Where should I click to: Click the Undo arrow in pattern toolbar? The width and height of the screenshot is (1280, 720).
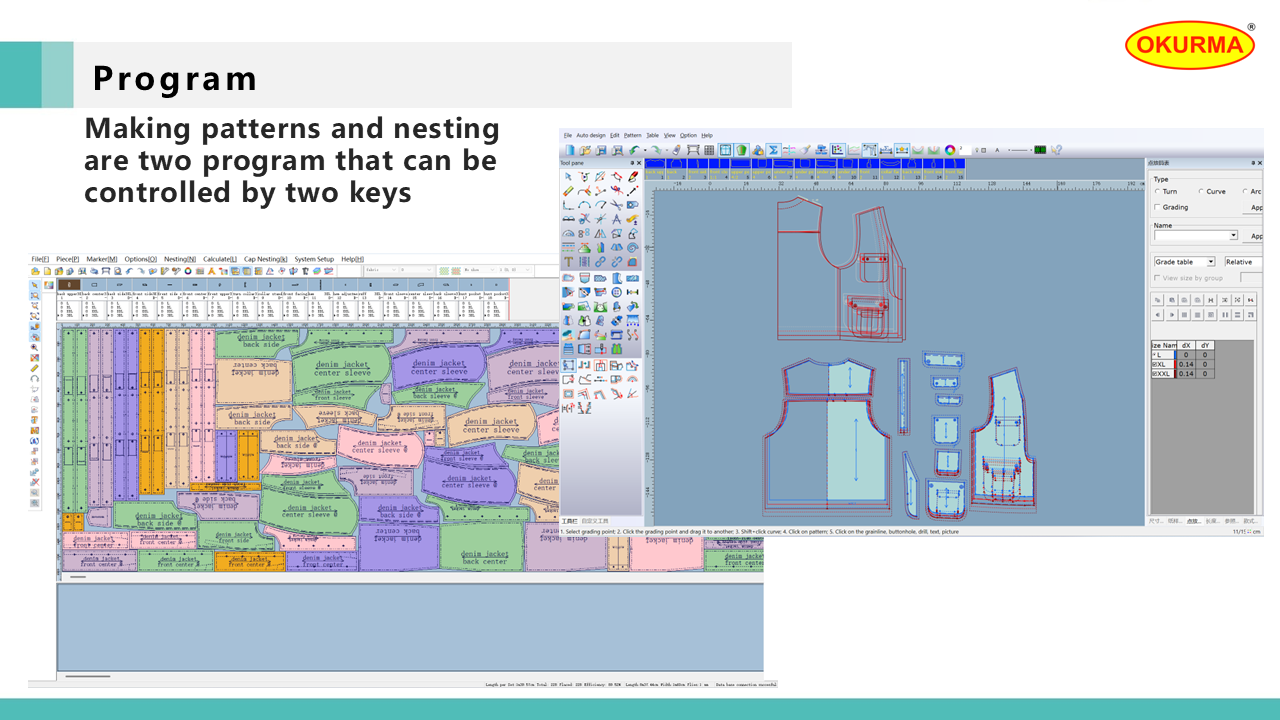[x=635, y=150]
